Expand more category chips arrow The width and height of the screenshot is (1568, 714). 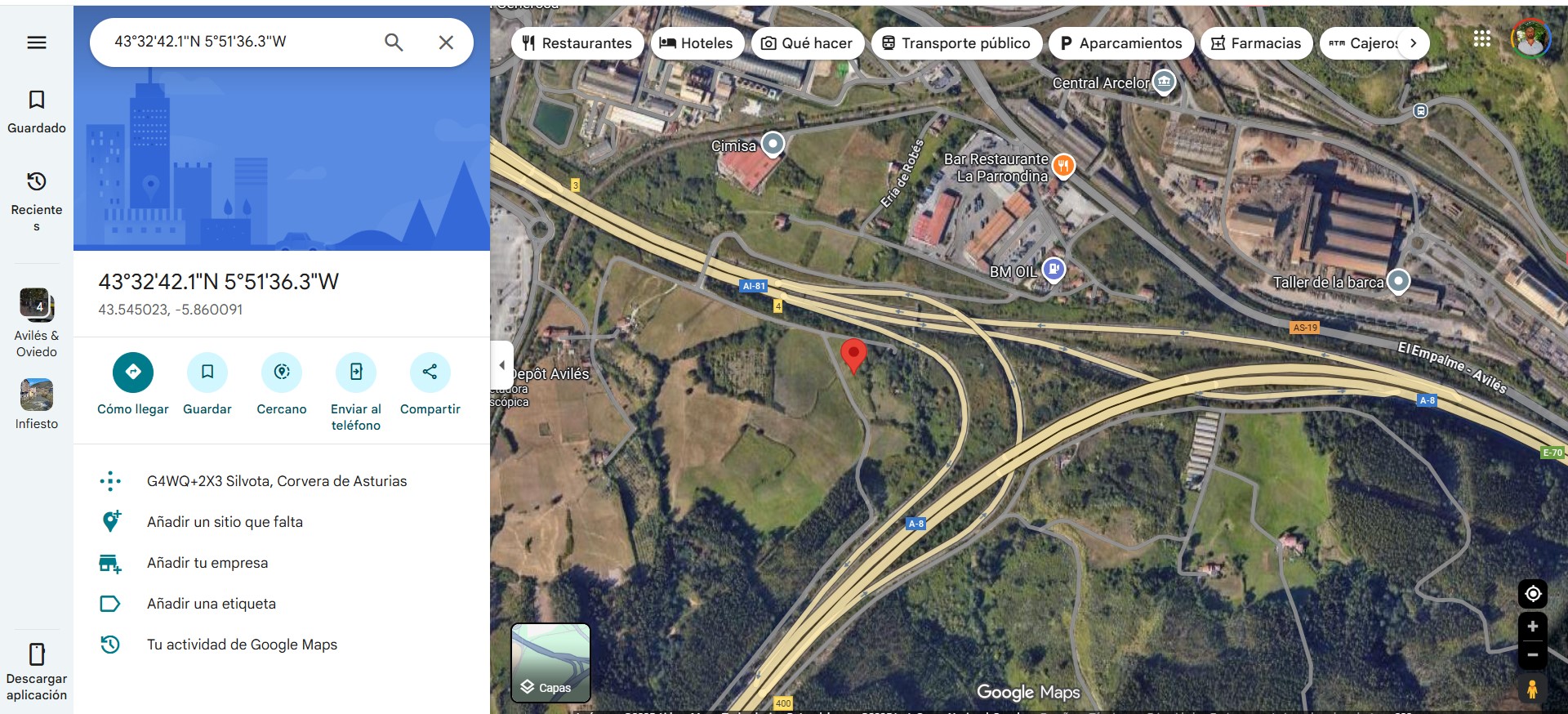click(1414, 43)
